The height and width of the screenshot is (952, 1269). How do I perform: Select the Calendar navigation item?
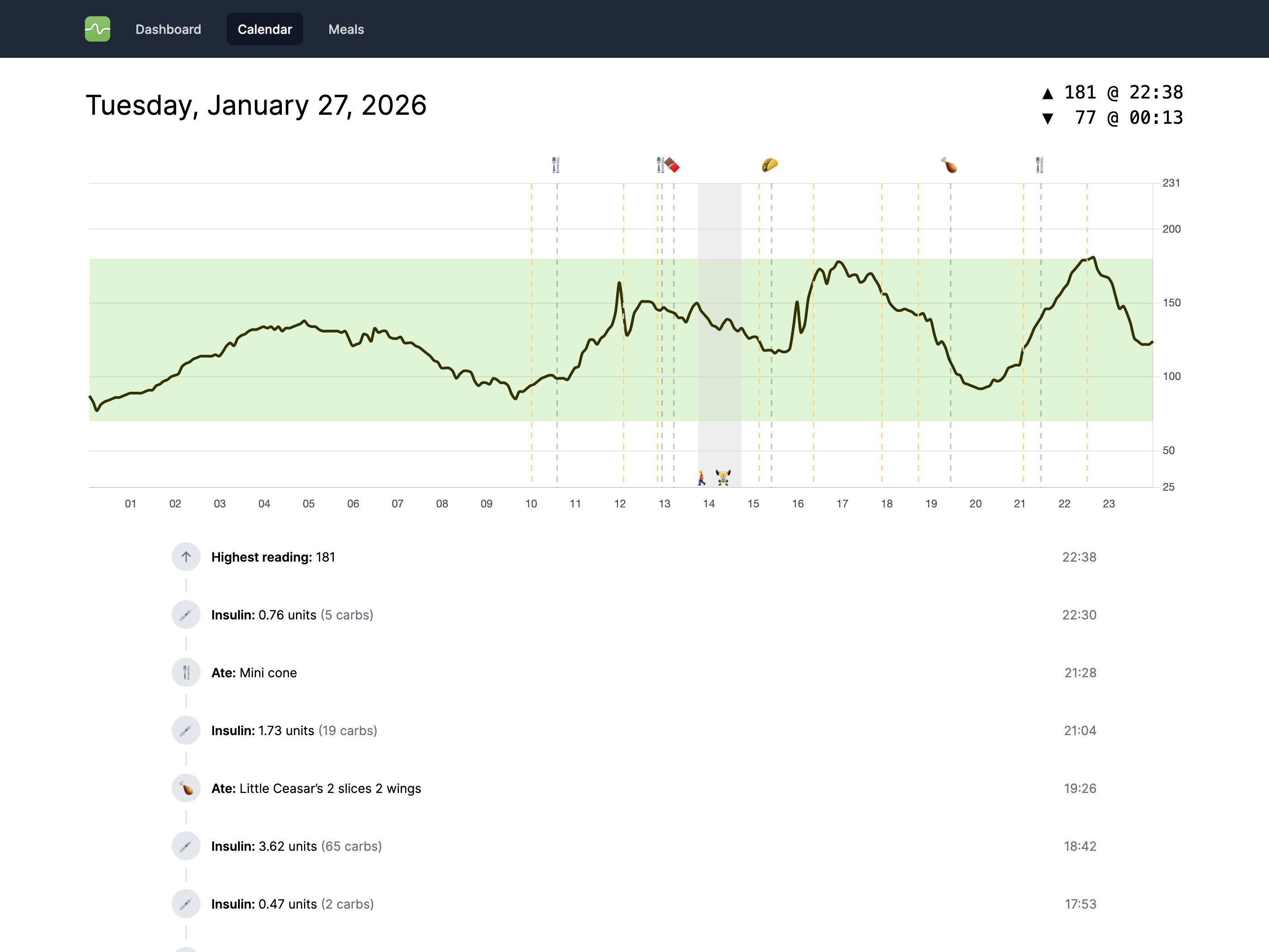(264, 29)
